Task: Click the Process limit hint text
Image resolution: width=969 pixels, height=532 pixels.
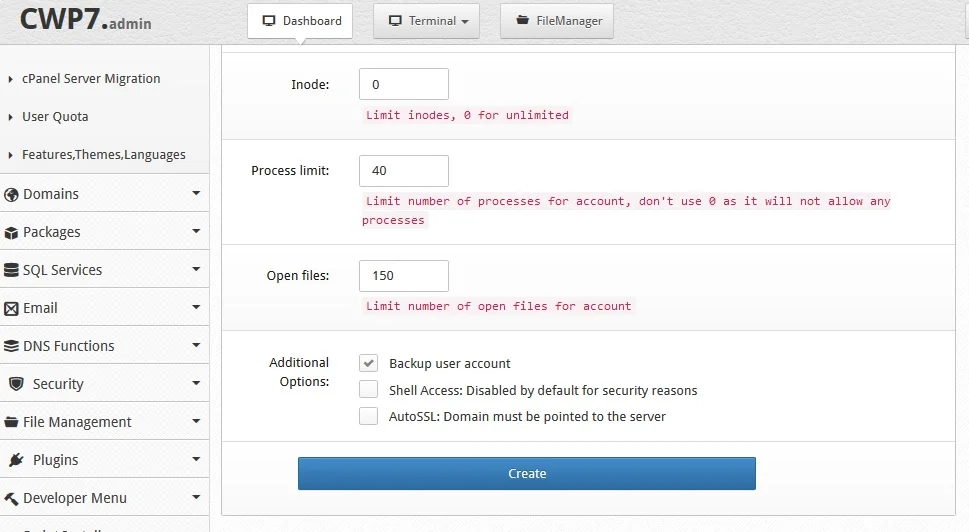Action: click(627, 210)
